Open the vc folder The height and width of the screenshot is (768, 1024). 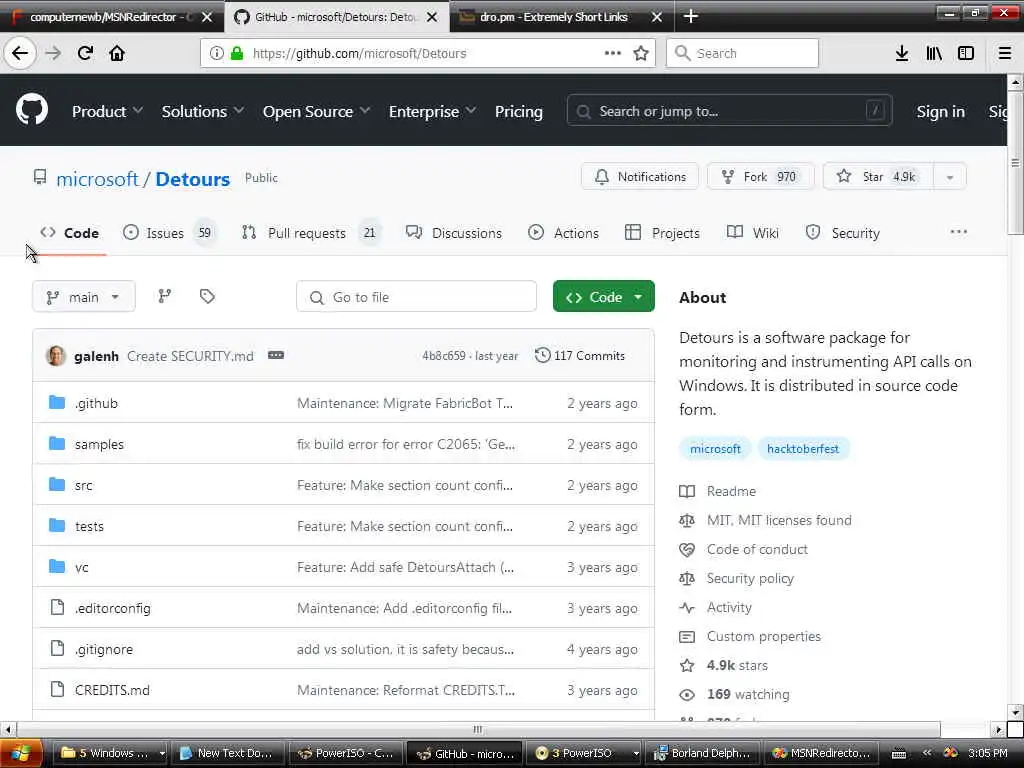(x=82, y=568)
